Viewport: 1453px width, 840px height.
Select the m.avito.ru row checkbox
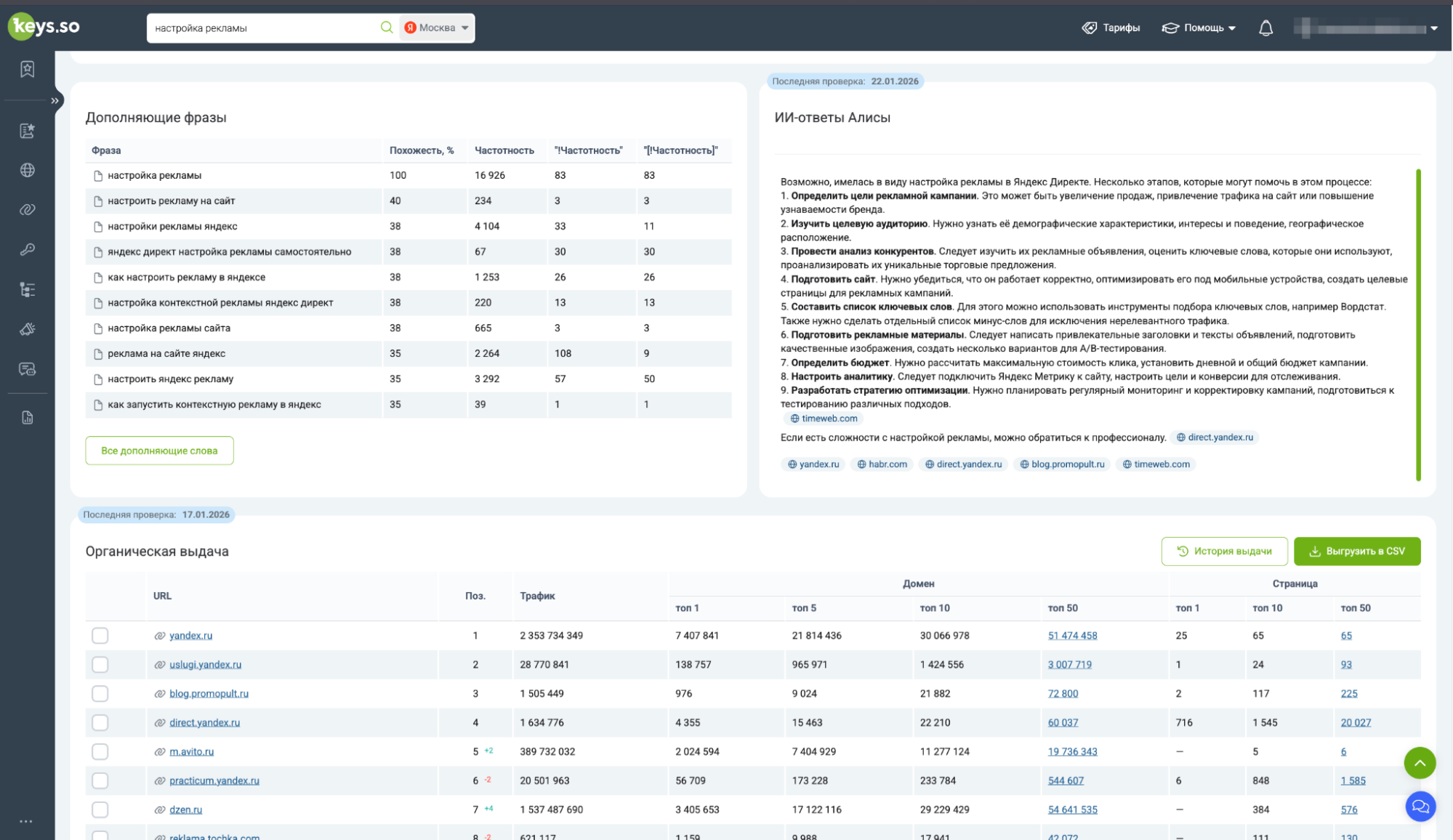(100, 752)
